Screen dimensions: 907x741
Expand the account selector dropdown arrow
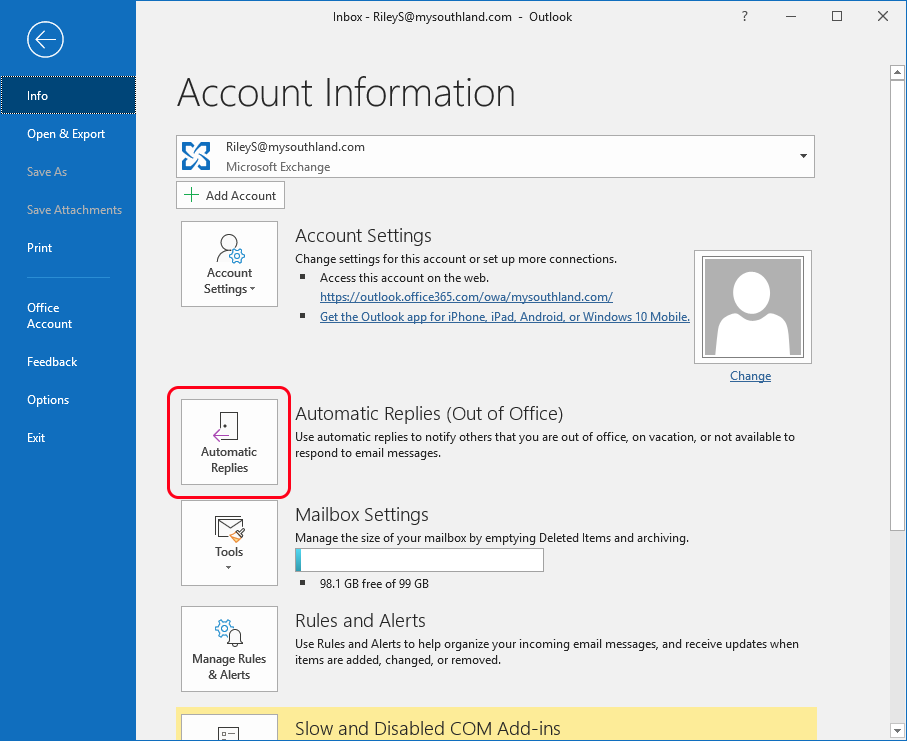click(803, 157)
